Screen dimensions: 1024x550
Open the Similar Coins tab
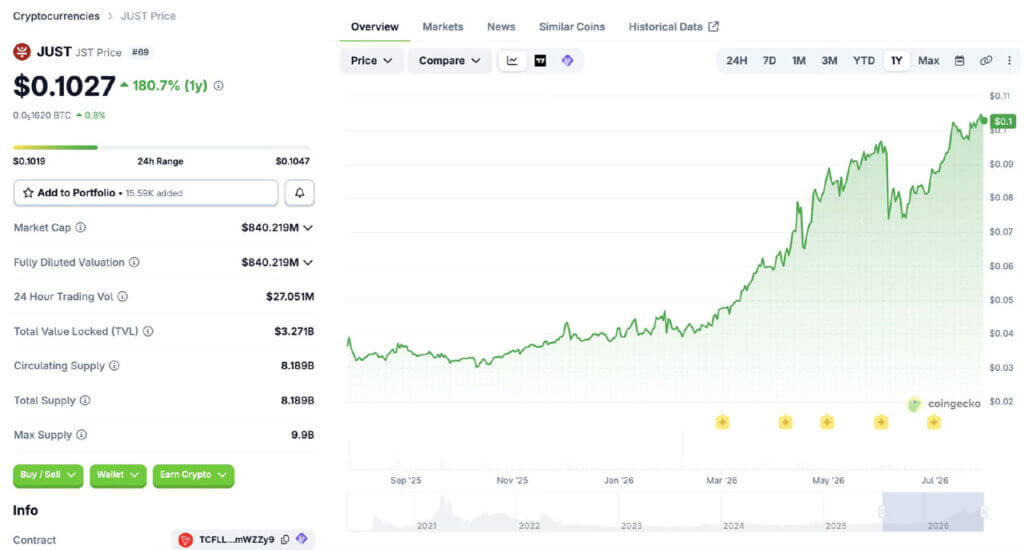pos(571,27)
